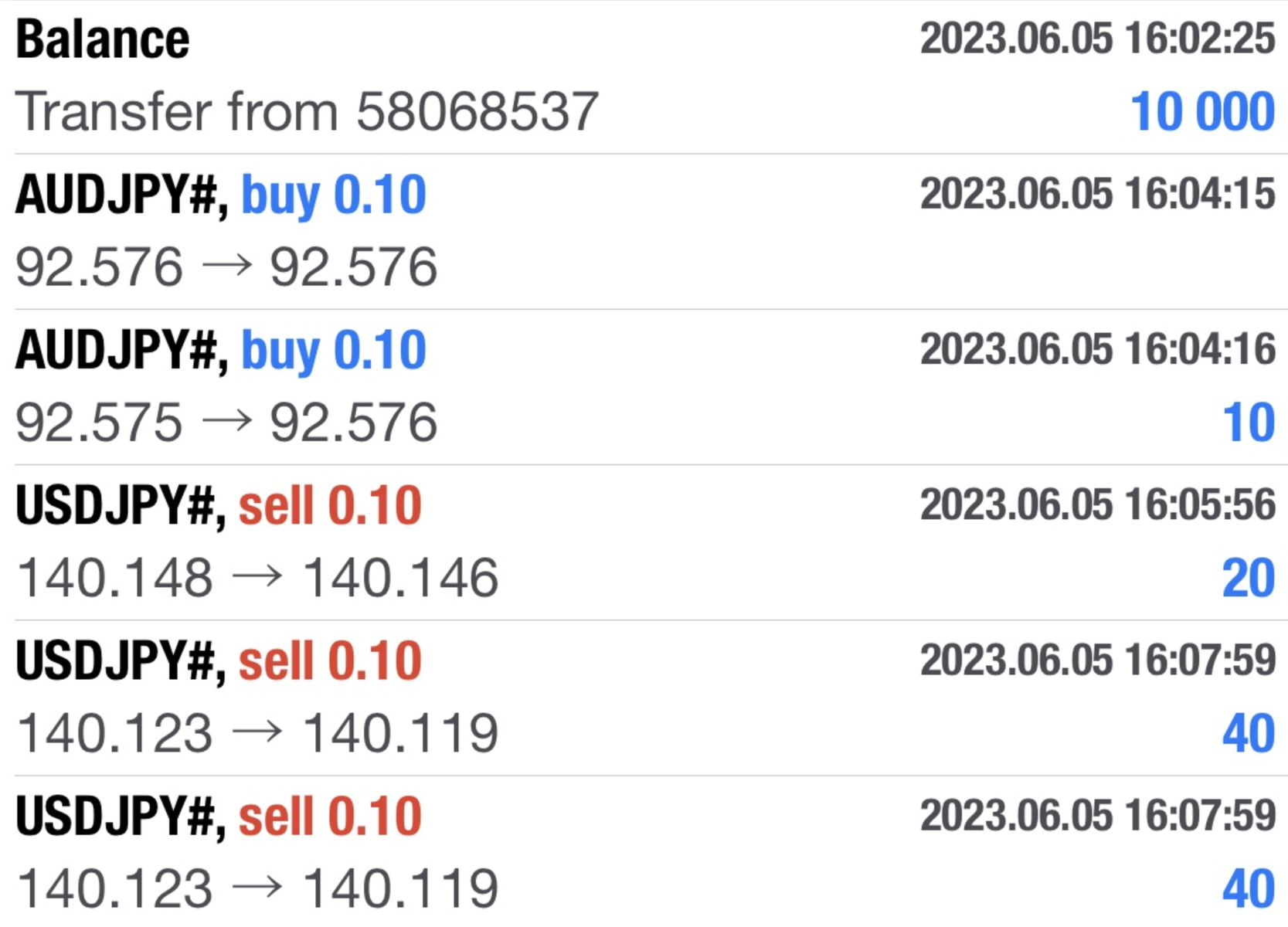The image size is (1288, 927).
Task: Select the profit value 10
Action: (1249, 423)
